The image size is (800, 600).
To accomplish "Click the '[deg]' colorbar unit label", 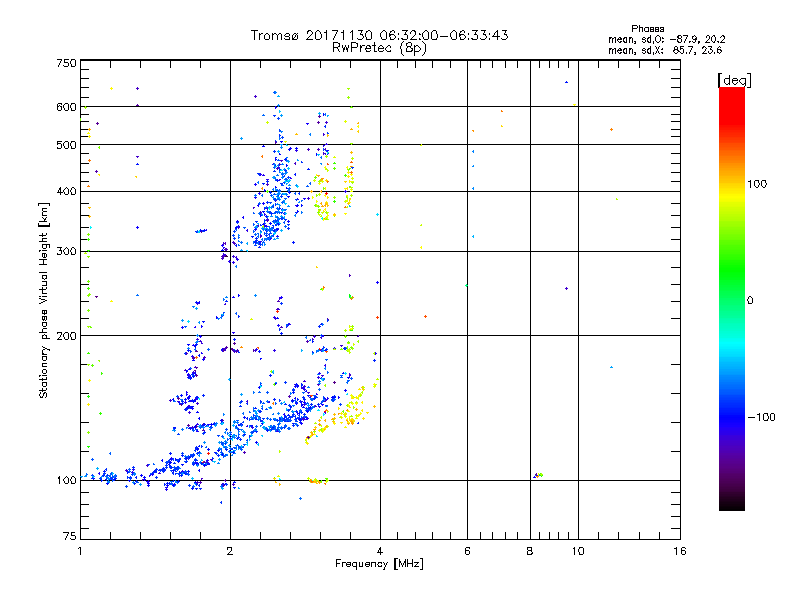I will (734, 80).
